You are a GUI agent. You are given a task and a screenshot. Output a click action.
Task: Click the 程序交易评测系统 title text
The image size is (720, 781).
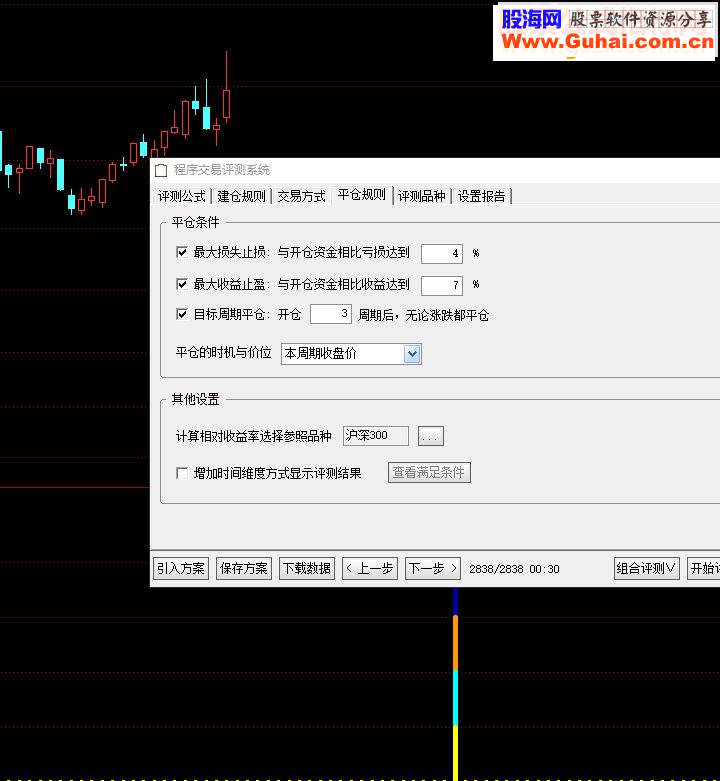point(222,170)
